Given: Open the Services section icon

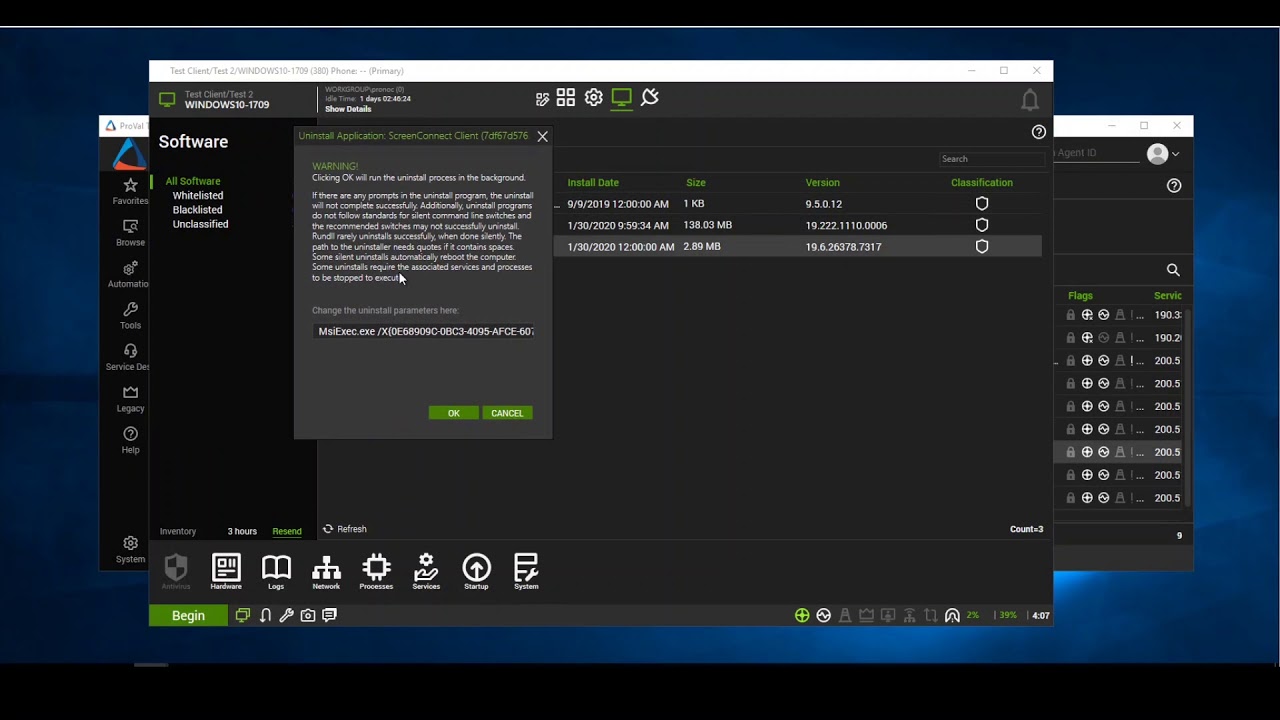Looking at the screenshot, I should (426, 571).
